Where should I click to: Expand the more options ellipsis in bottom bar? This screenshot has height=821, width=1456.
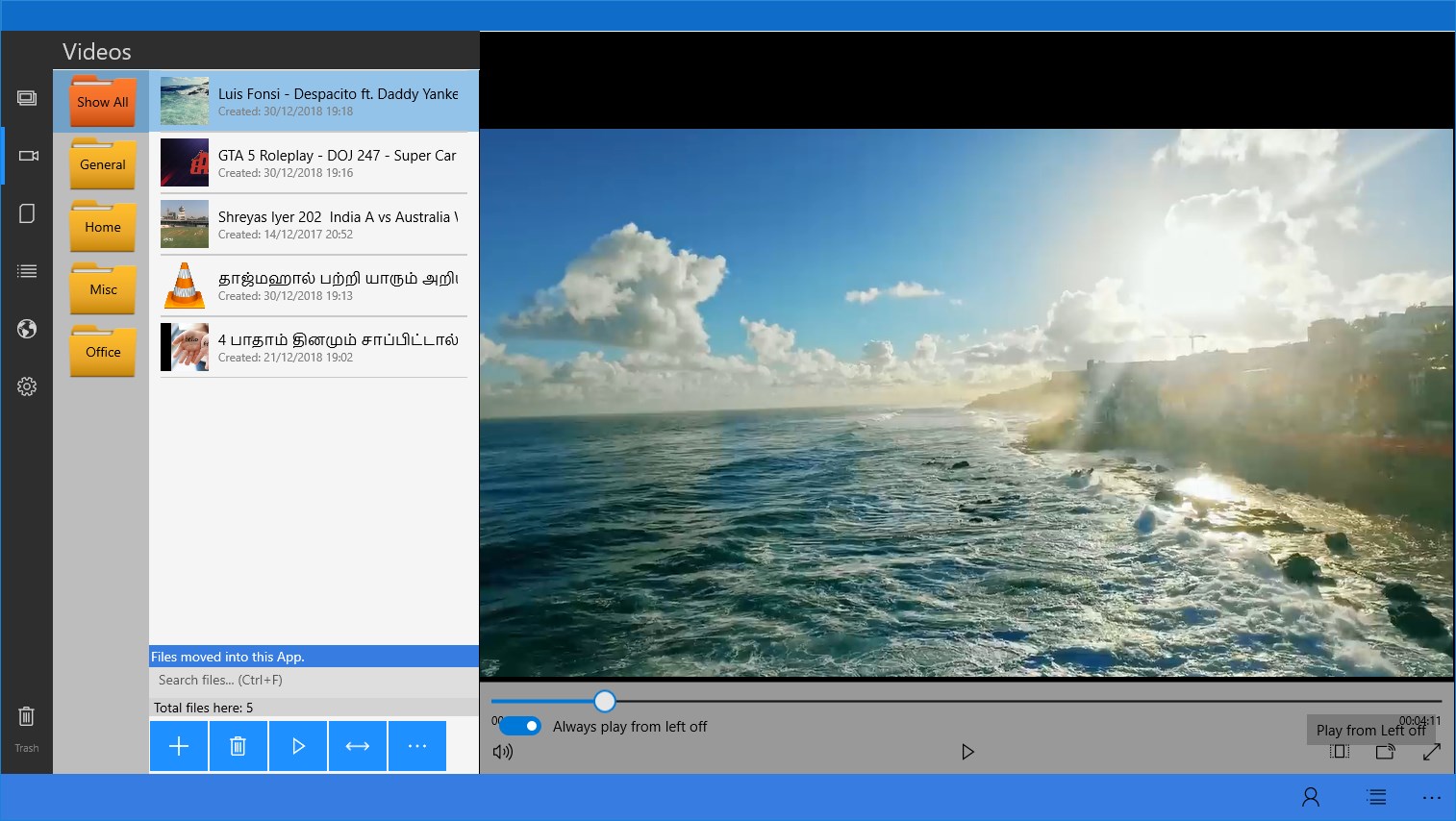1431,797
